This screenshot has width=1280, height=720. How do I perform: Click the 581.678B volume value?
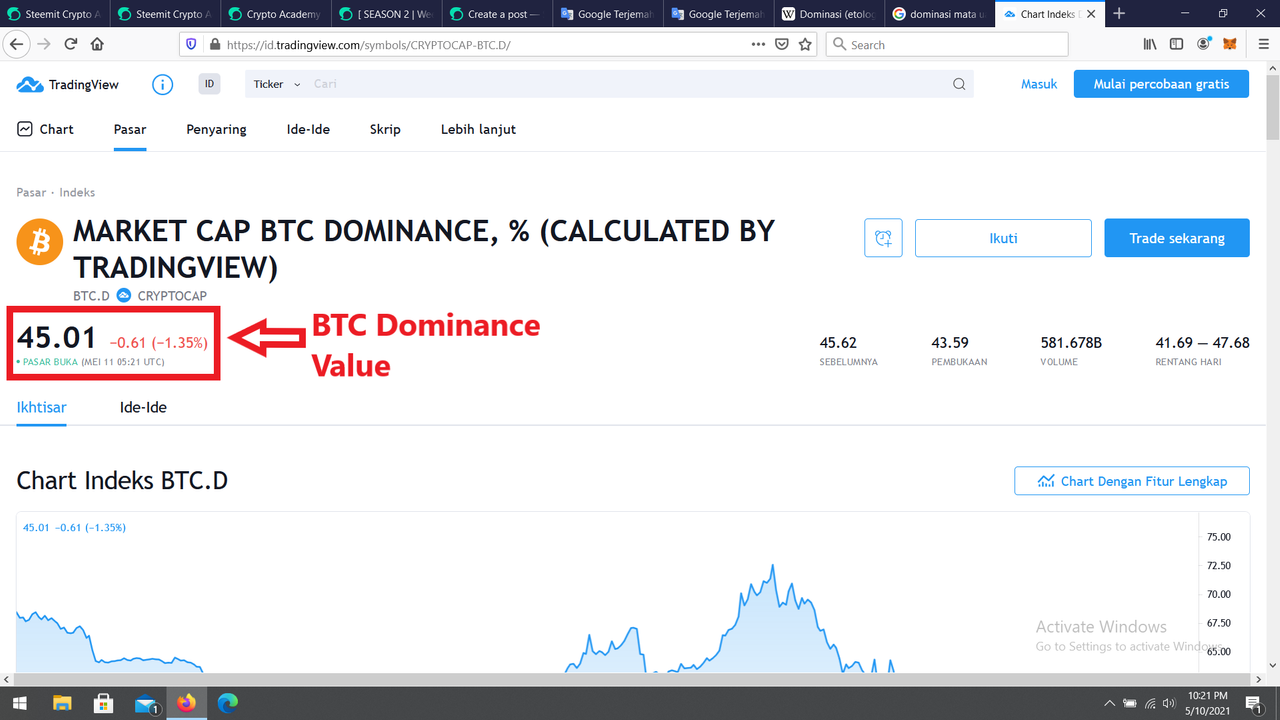[x=1071, y=343]
